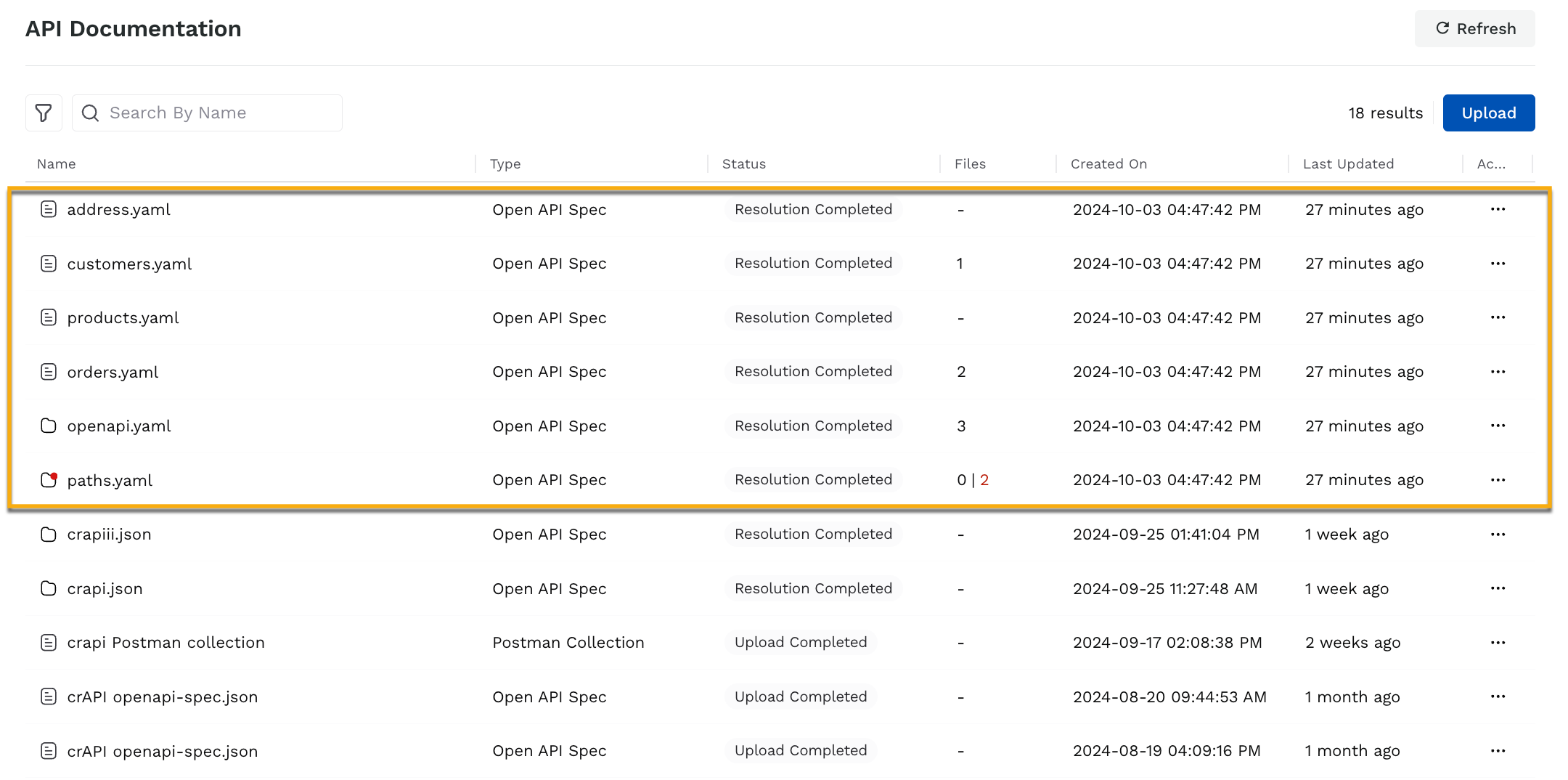Focus the Search By Name field
The height and width of the screenshot is (780, 1568).
[207, 113]
